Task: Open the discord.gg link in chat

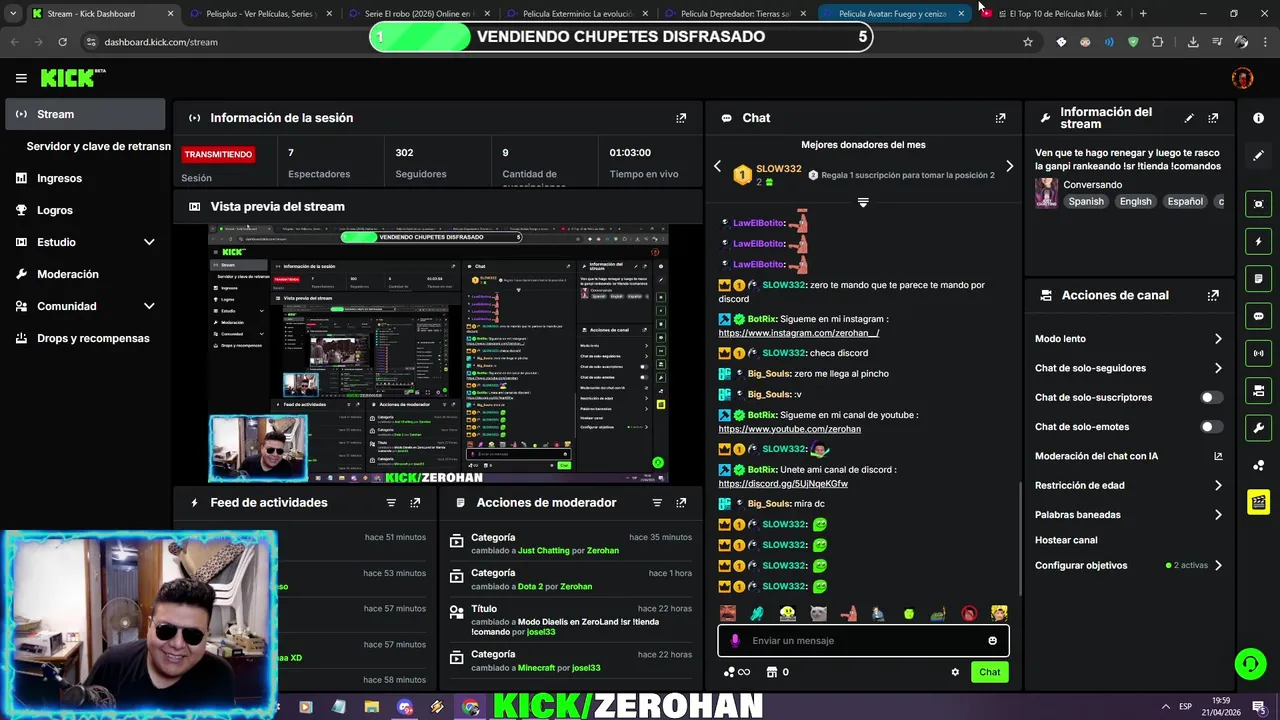Action: tap(783, 484)
